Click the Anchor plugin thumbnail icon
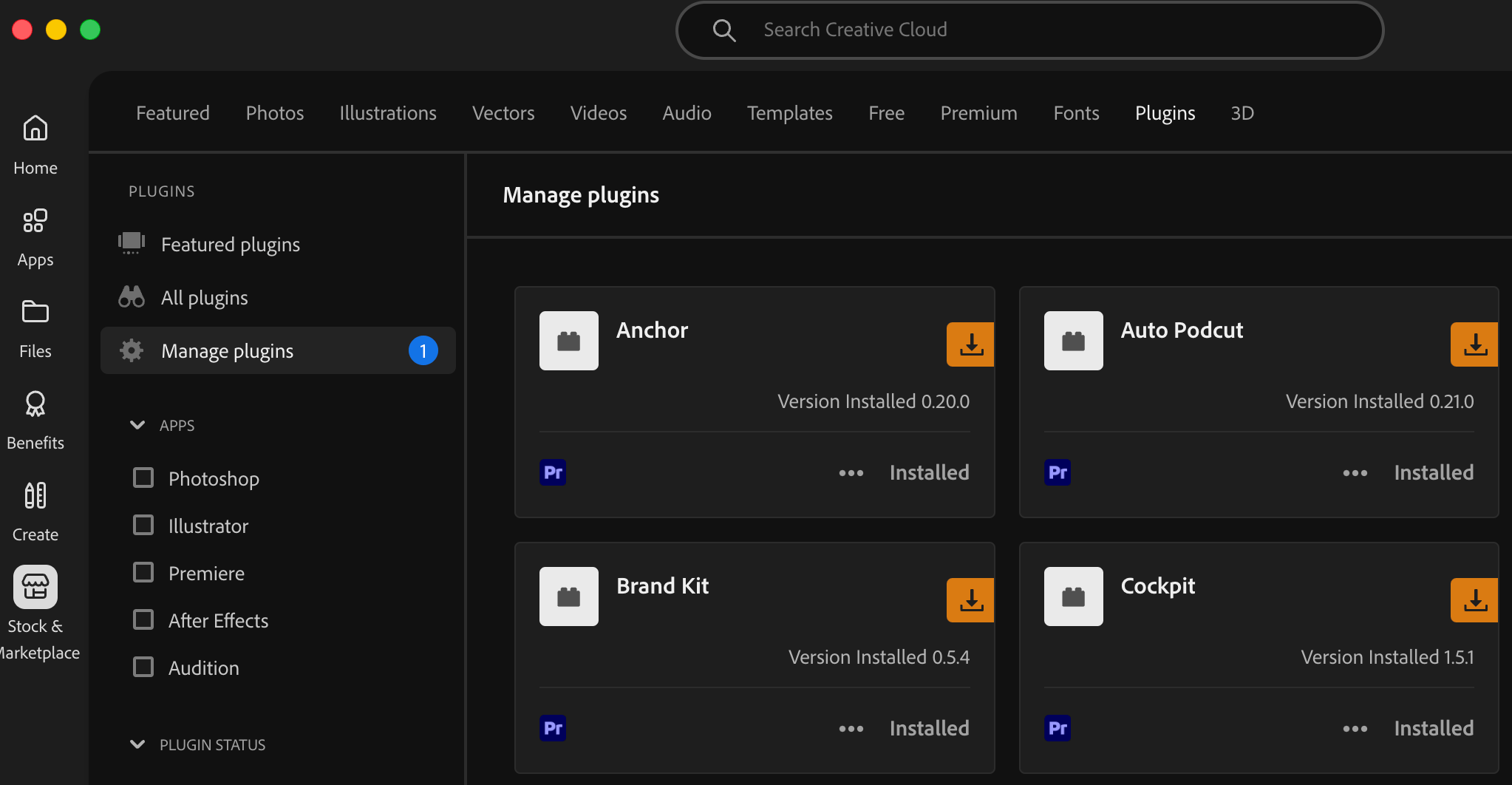 pyautogui.click(x=569, y=341)
